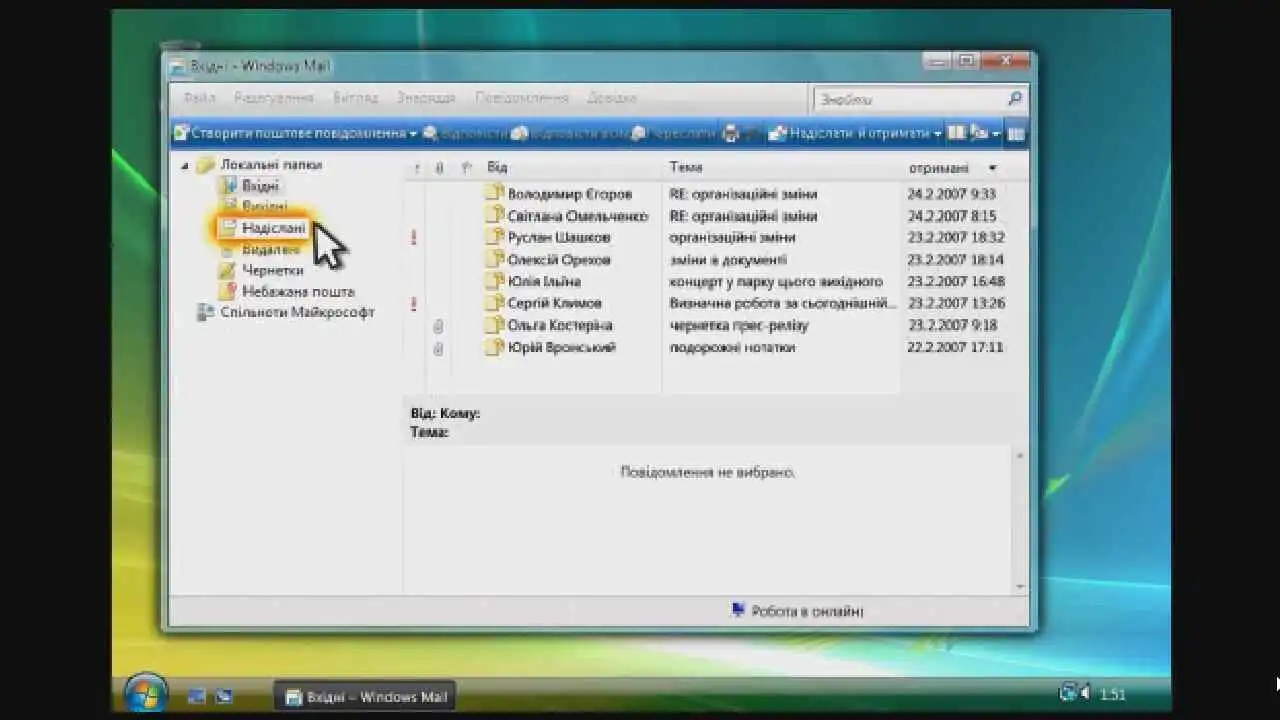
Task: Click the envelope icon for Олексій Орехов
Action: tap(494, 259)
